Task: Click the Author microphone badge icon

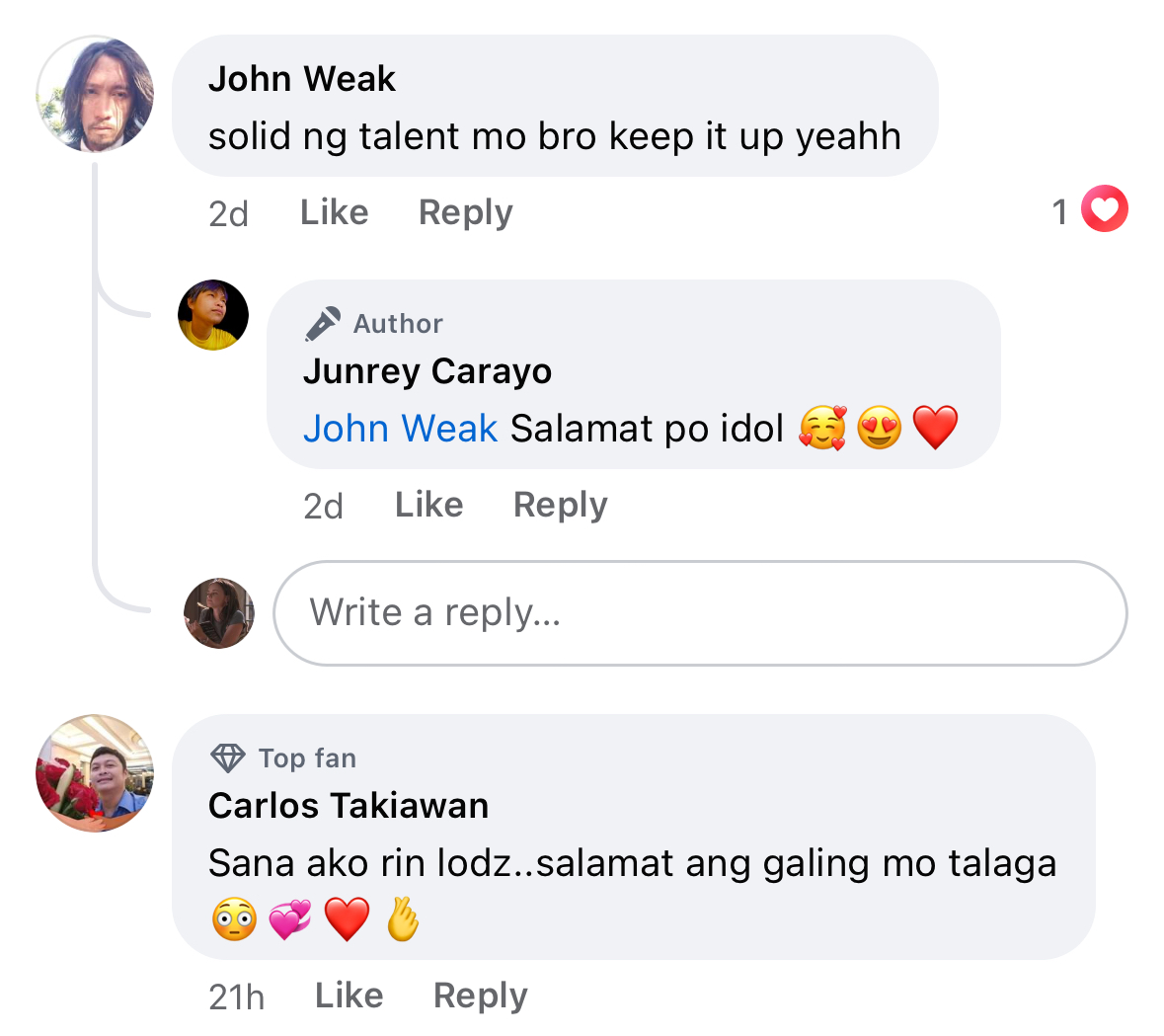Action: [322, 324]
